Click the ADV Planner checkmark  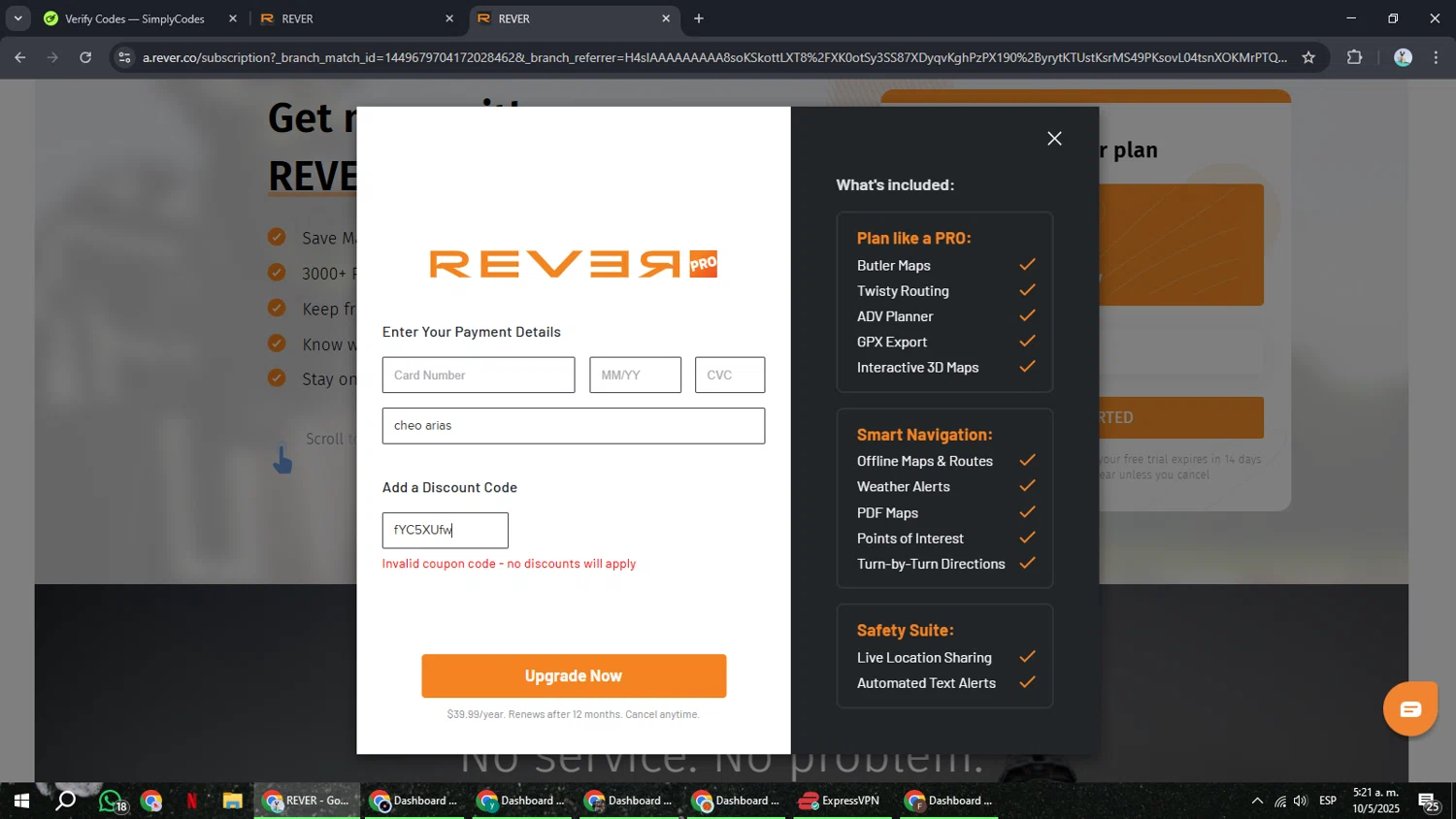pyautogui.click(x=1027, y=315)
